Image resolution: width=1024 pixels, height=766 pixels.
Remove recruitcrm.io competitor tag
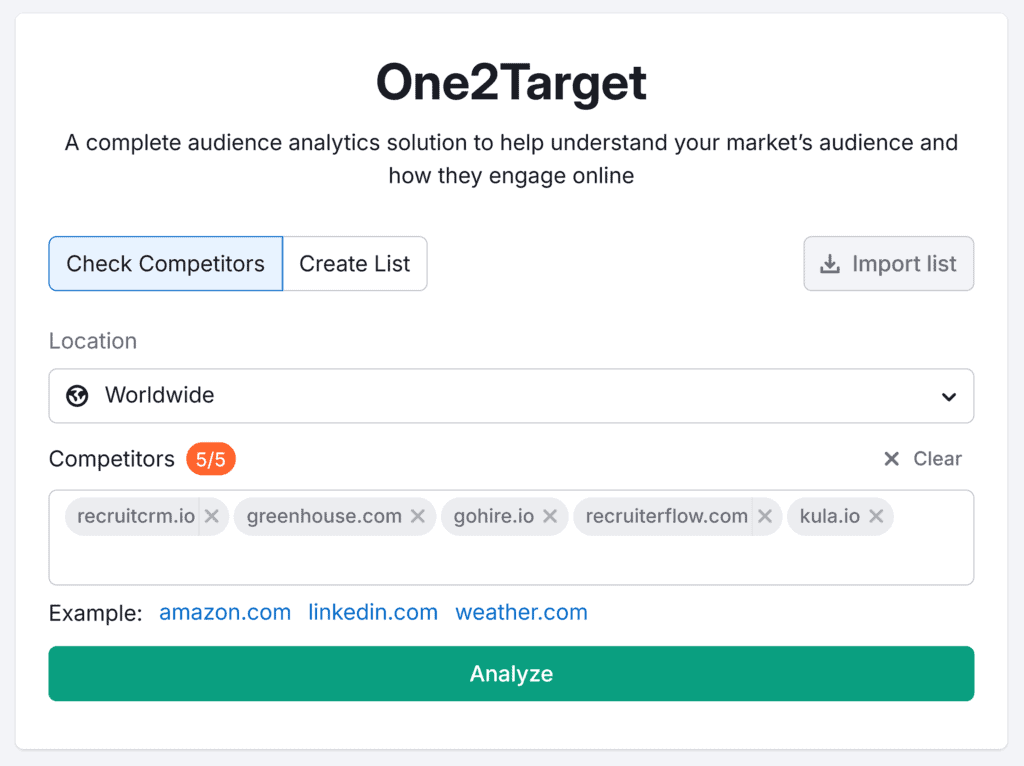coord(212,517)
